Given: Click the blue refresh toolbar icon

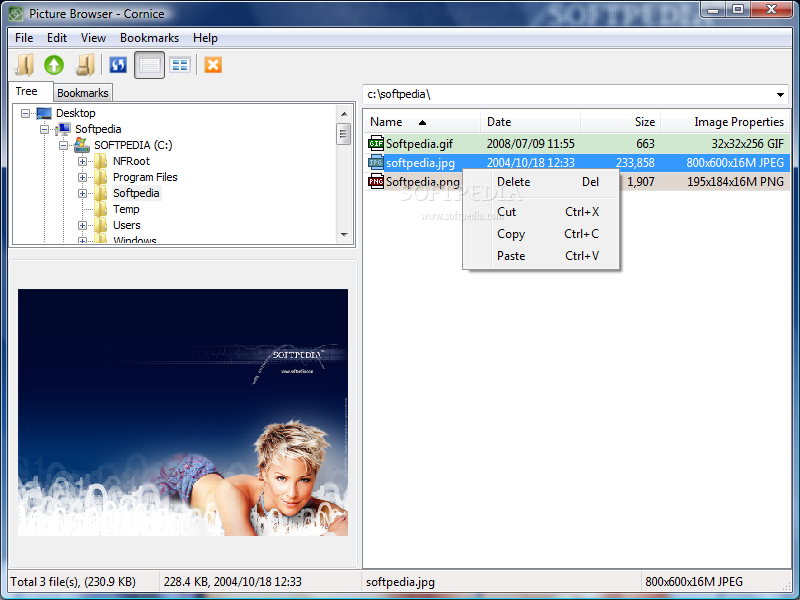Looking at the screenshot, I should [x=118, y=65].
